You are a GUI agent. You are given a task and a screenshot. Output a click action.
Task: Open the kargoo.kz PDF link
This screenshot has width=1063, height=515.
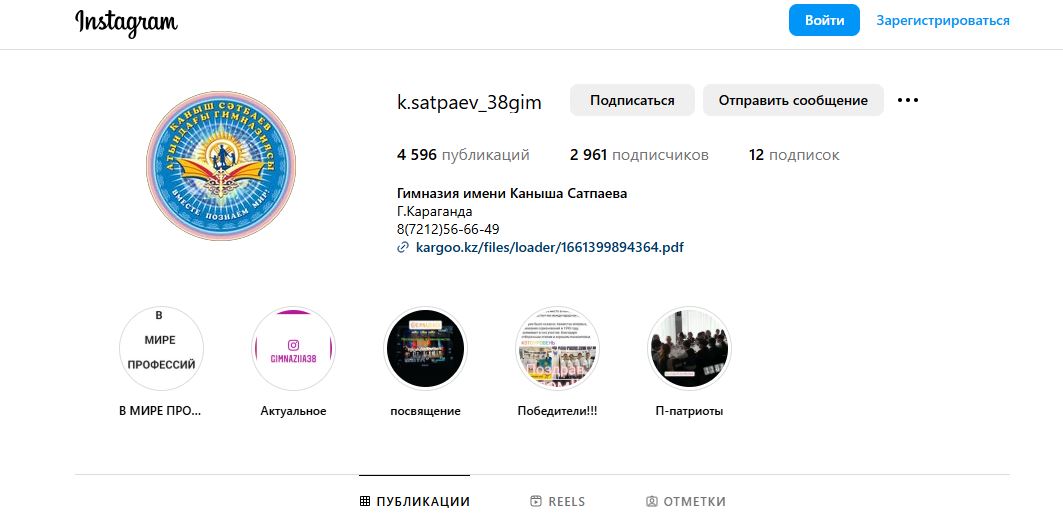[x=550, y=248]
